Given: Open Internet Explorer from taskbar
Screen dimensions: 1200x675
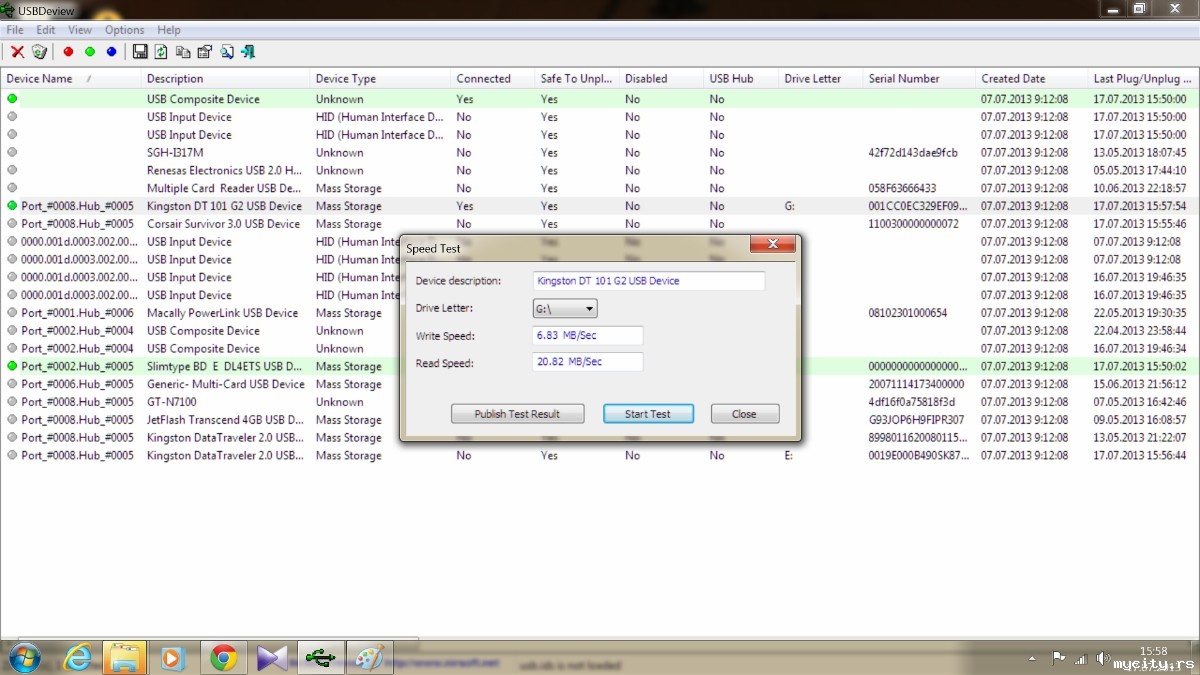Looking at the screenshot, I should click(76, 657).
